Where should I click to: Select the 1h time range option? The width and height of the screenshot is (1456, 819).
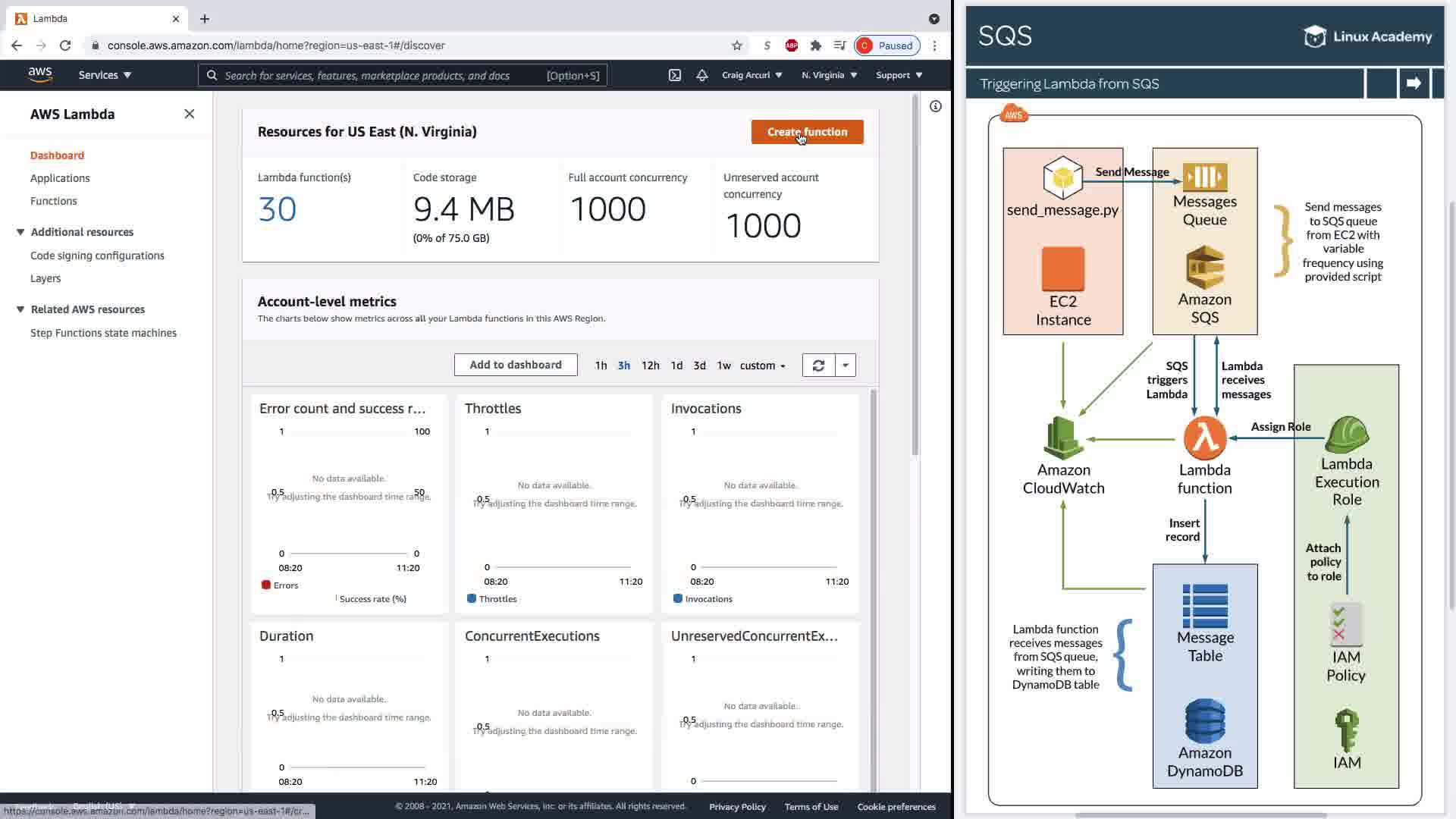601,366
